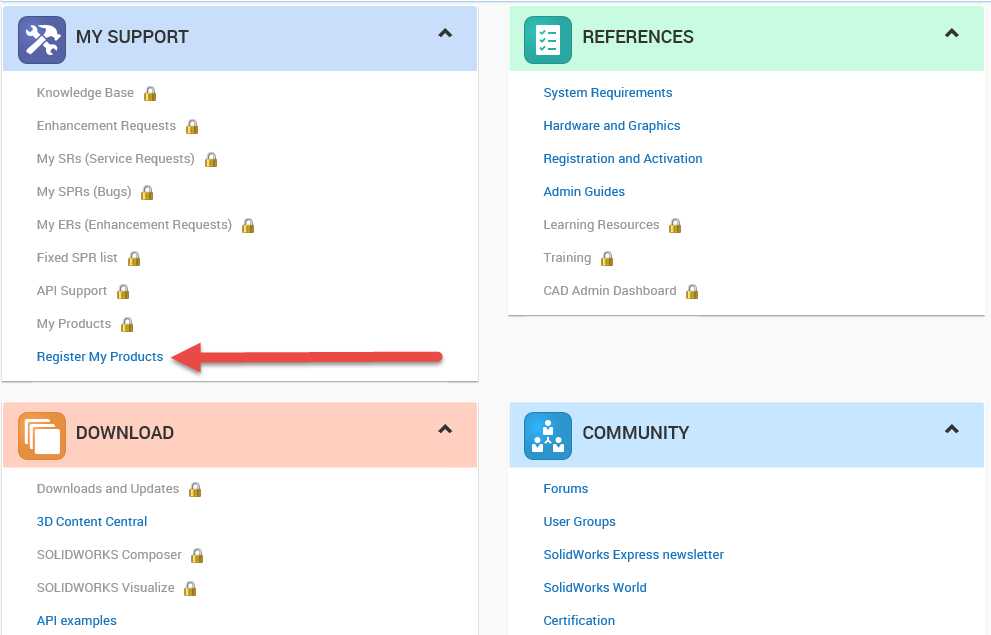The image size is (991, 635).
Task: Open SolidWorks Express newsletter link
Action: [x=634, y=554]
